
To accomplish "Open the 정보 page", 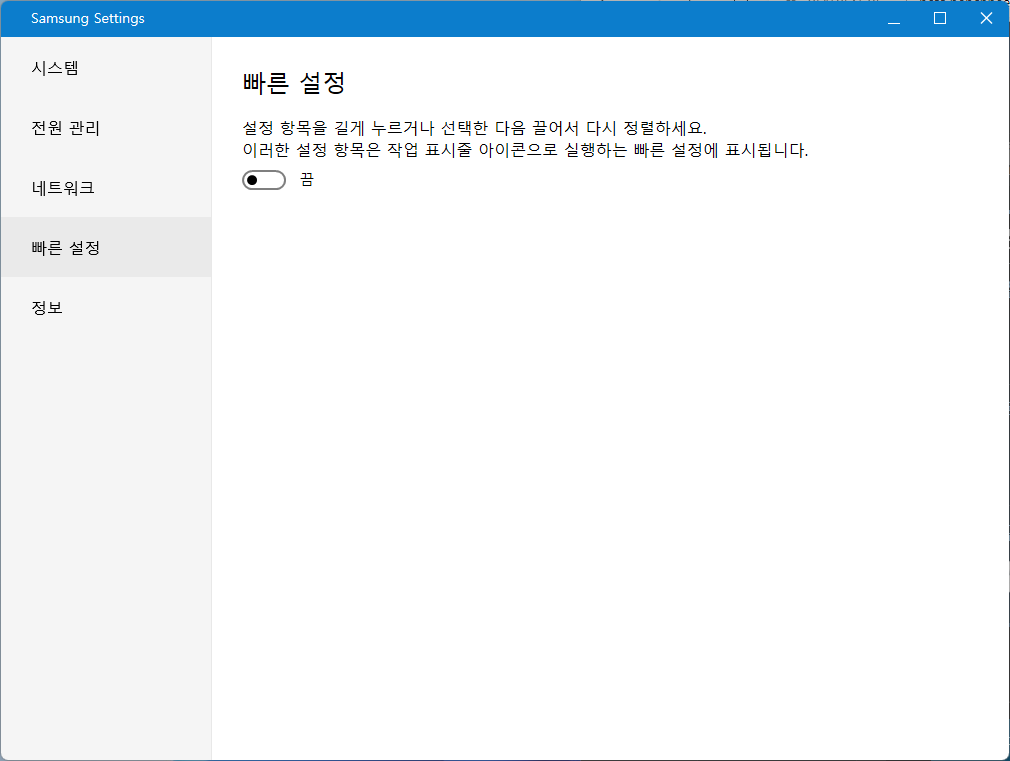I will (x=47, y=307).
